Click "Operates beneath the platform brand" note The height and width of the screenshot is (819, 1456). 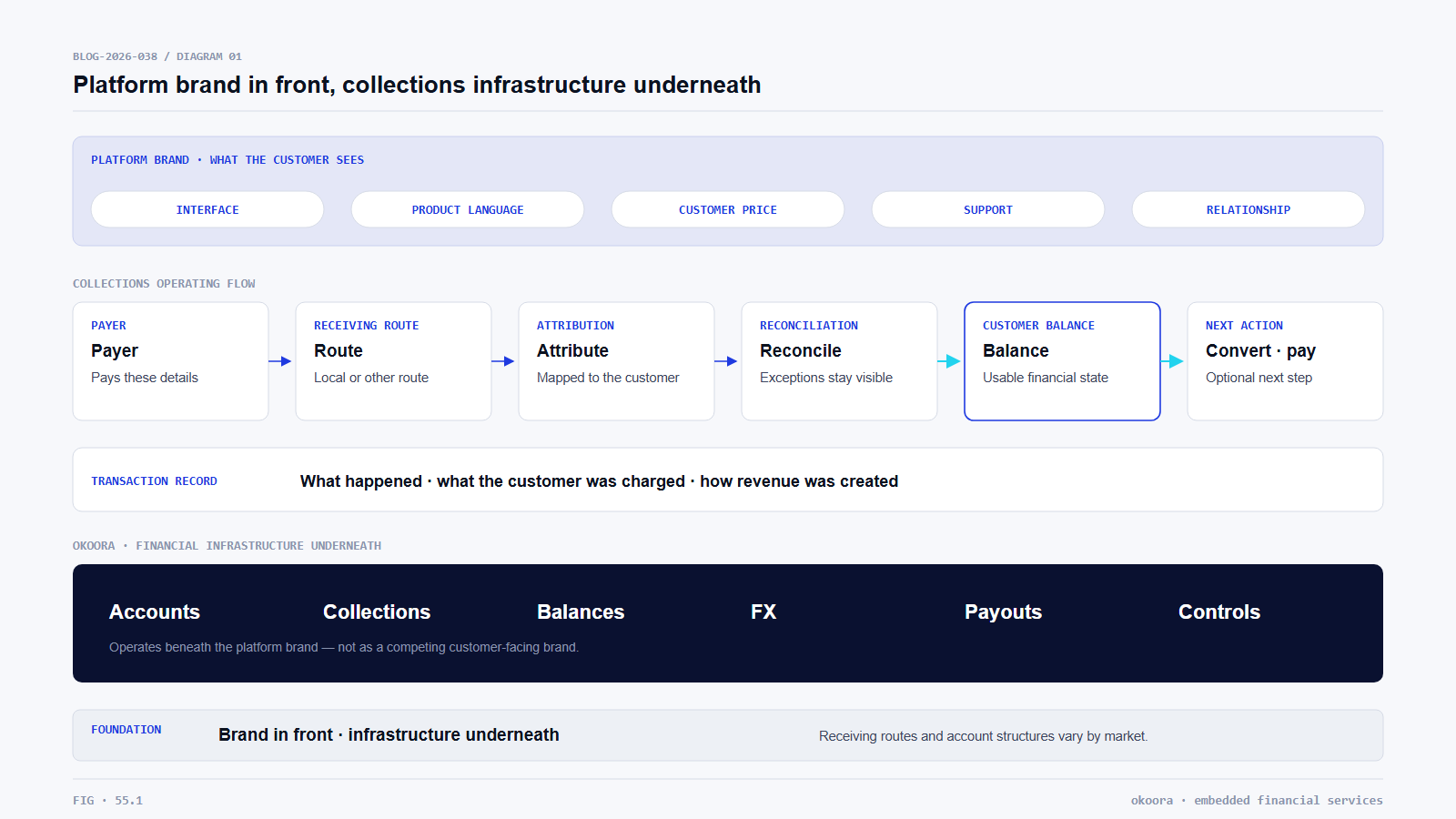point(344,647)
